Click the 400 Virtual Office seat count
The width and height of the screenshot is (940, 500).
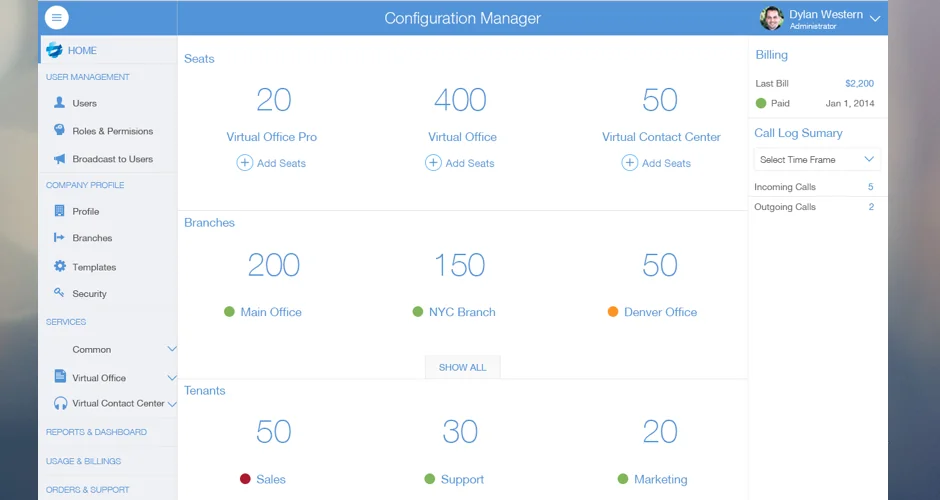pyautogui.click(x=460, y=100)
